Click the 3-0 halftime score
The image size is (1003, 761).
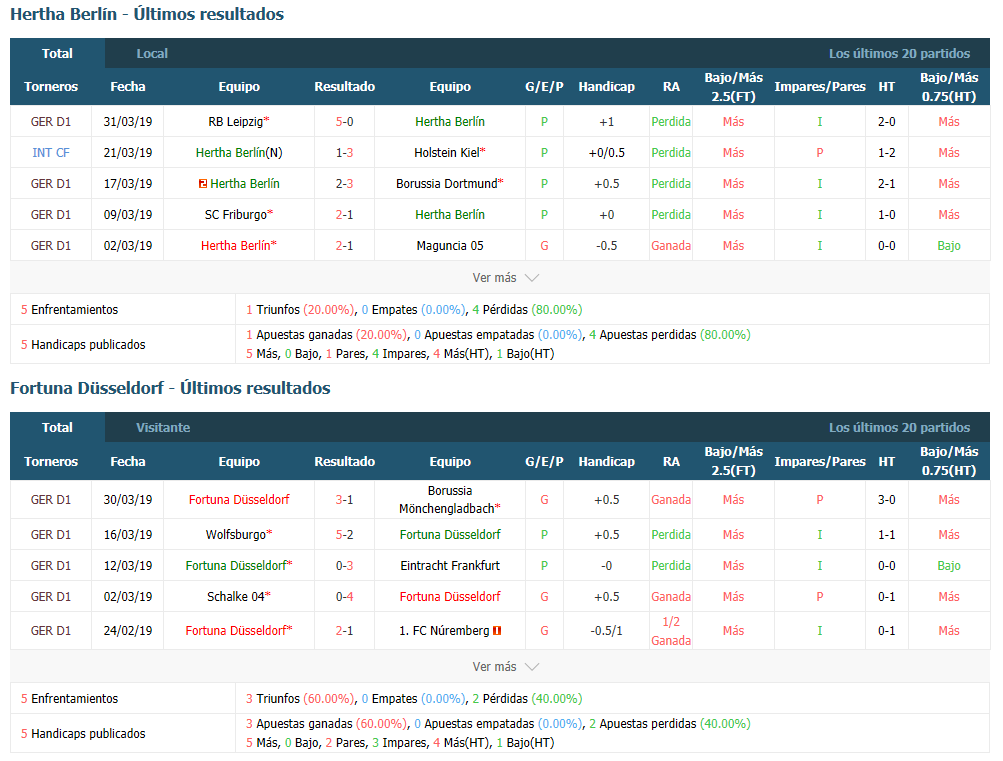pyautogui.click(x=887, y=500)
